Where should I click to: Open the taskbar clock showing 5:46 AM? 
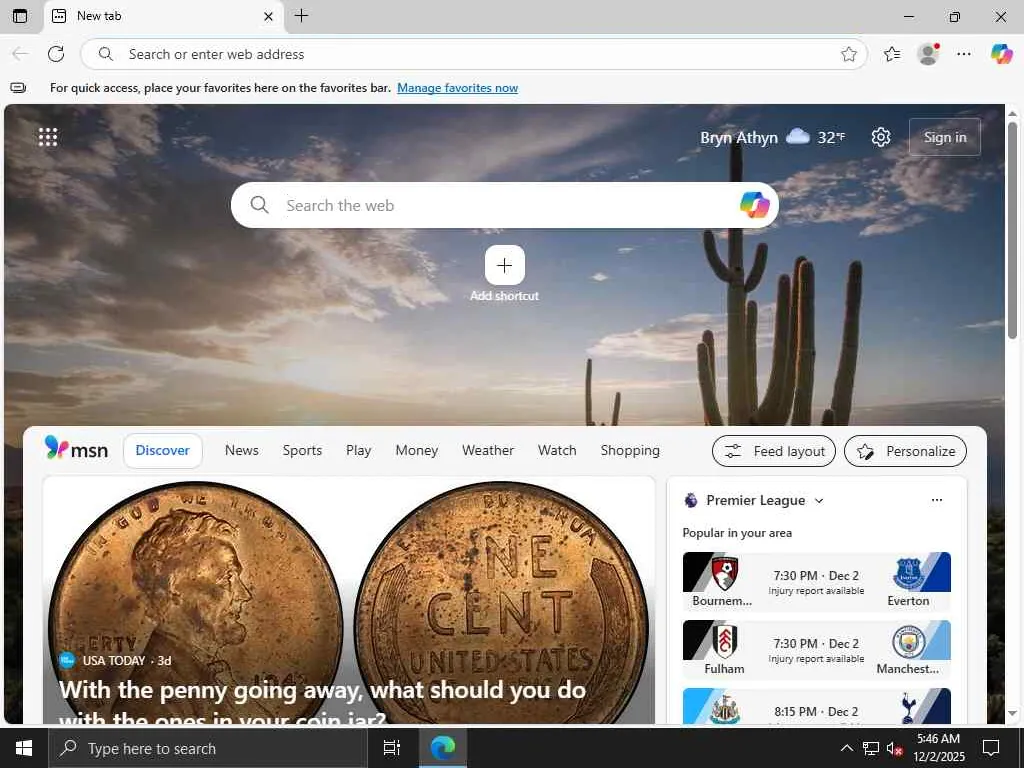[938, 748]
